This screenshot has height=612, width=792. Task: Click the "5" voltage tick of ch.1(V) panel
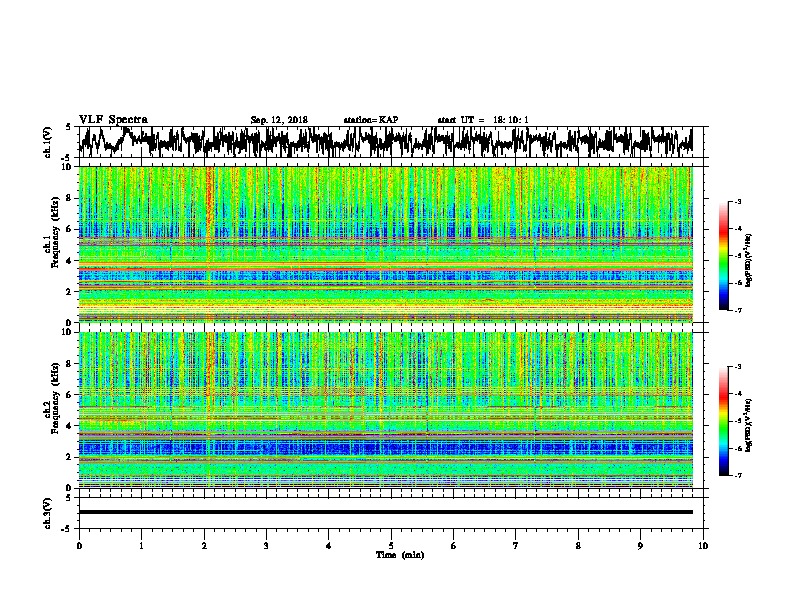point(68,128)
